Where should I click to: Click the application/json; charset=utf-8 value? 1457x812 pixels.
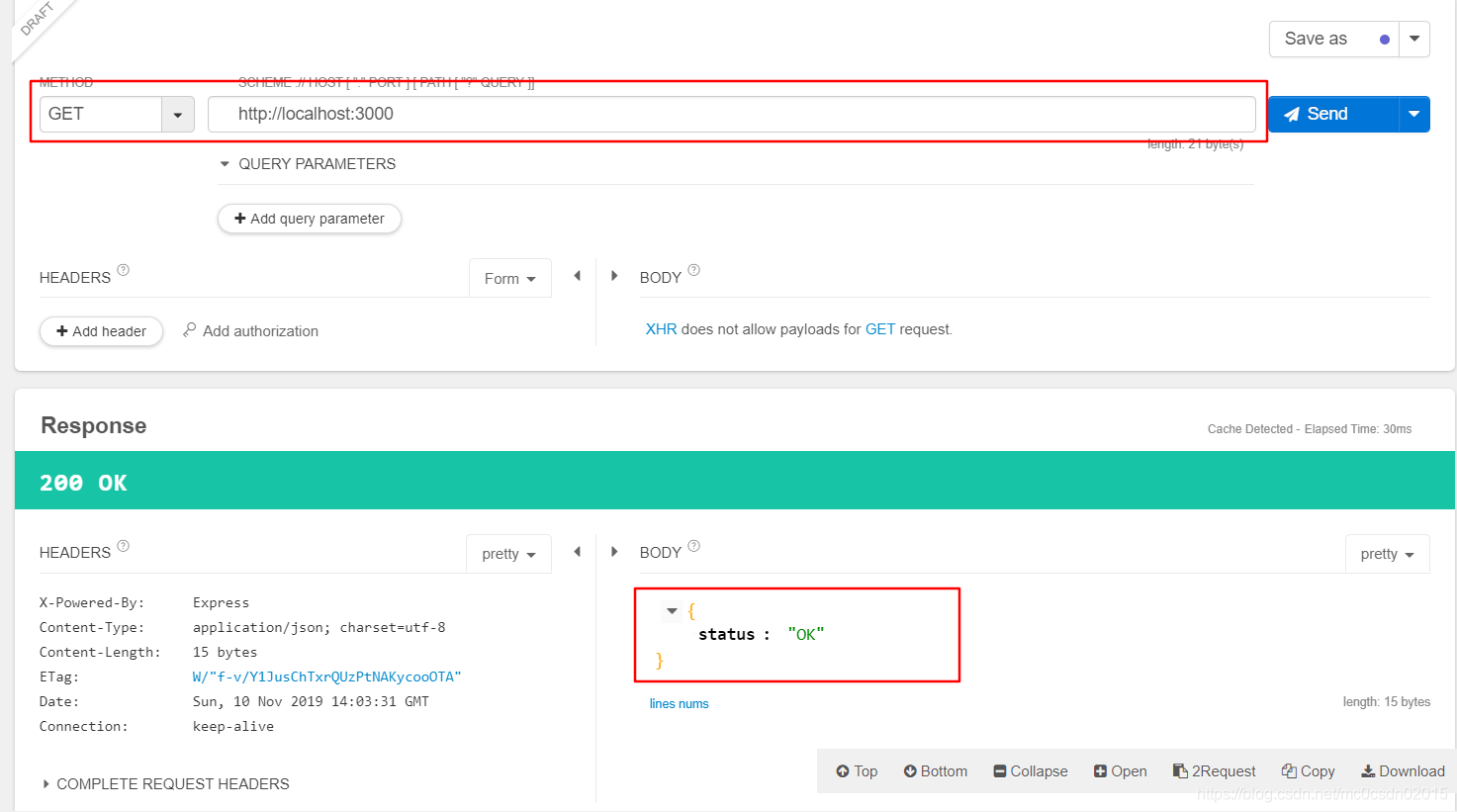pyautogui.click(x=319, y=628)
